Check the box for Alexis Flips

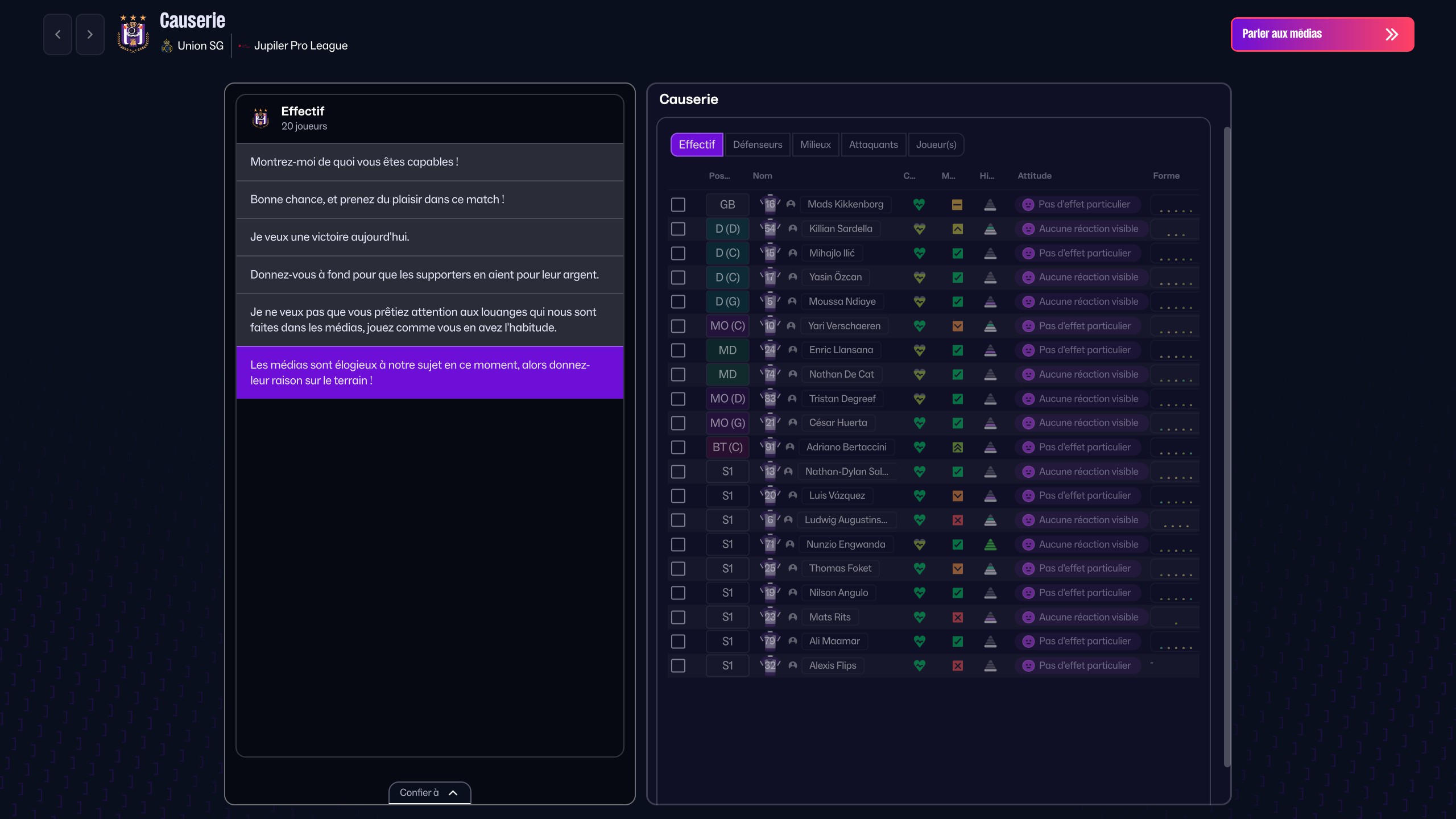pyautogui.click(x=678, y=665)
